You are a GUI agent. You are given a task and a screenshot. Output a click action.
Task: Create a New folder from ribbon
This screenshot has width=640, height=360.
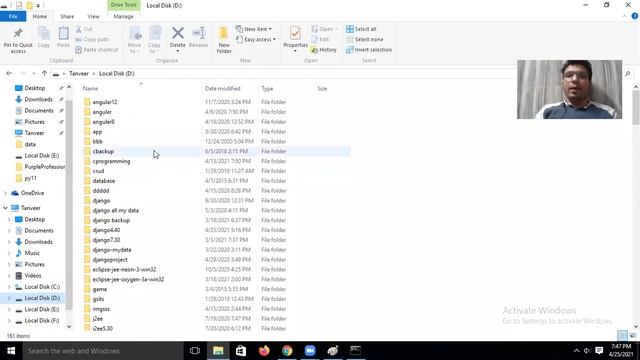tap(224, 39)
